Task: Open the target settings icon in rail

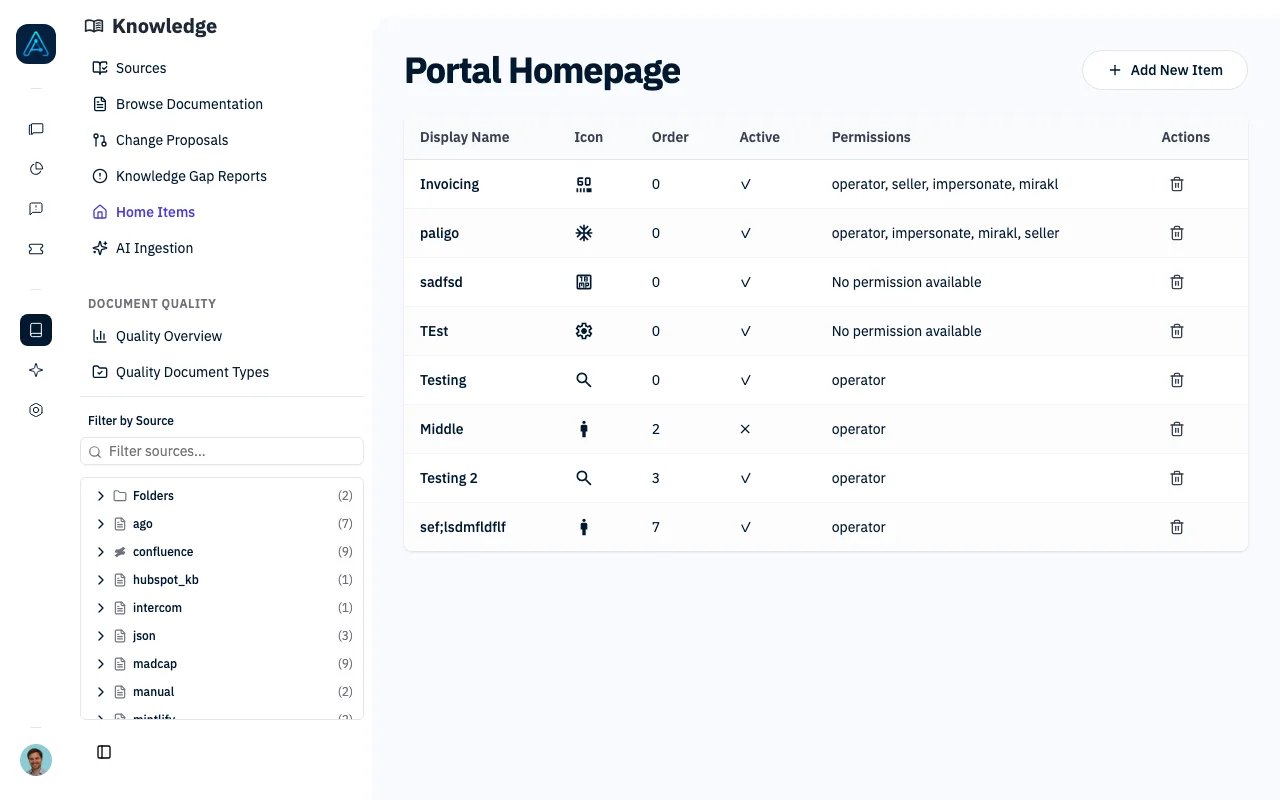Action: point(36,410)
